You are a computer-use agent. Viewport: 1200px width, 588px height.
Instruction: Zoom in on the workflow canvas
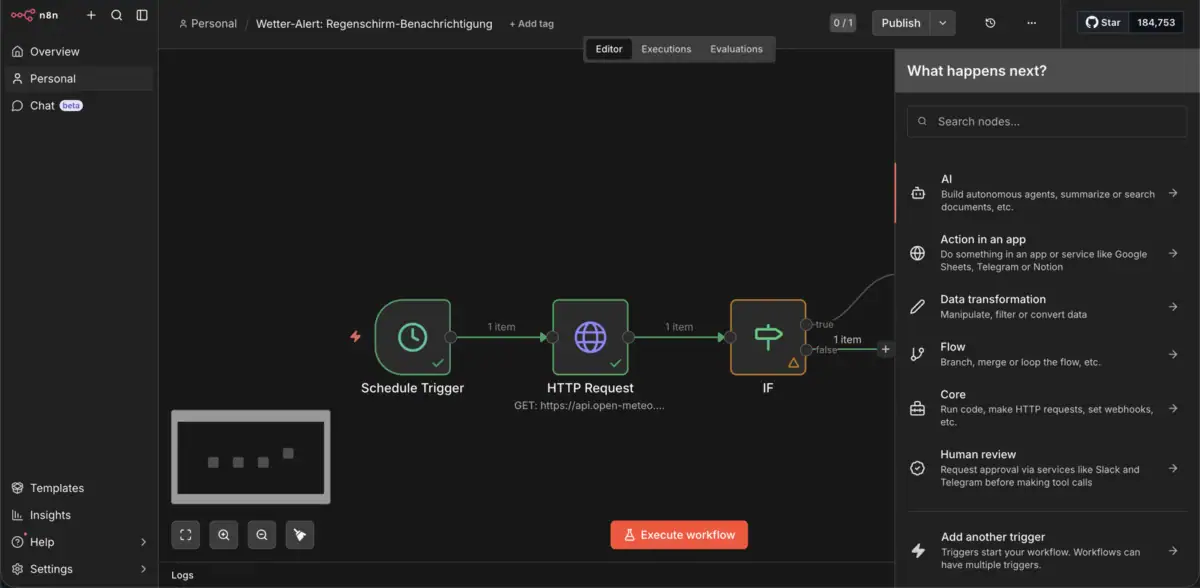click(223, 534)
